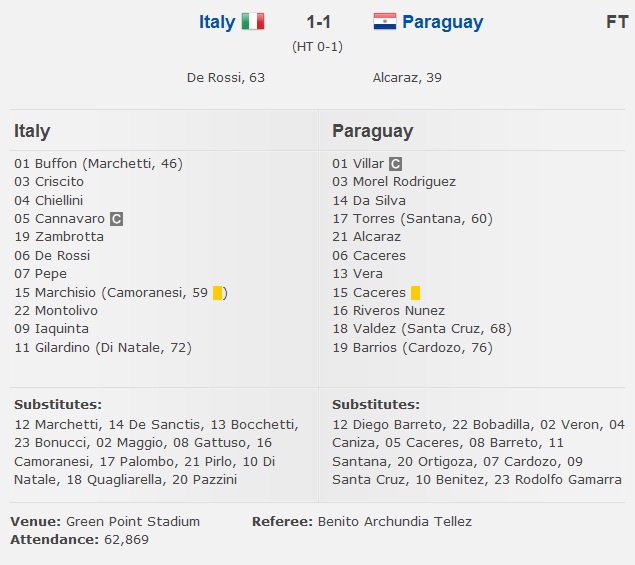The height and width of the screenshot is (565, 635).
Task: Select 03 Morel Rodriguez in Paraguay lineup
Action: (394, 182)
